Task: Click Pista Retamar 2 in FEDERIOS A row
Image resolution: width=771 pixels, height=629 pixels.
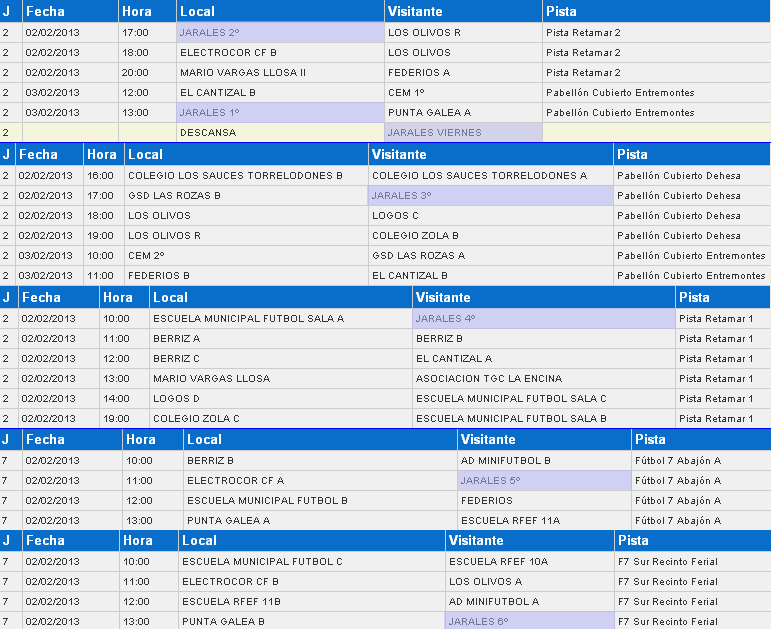Action: pos(583,73)
